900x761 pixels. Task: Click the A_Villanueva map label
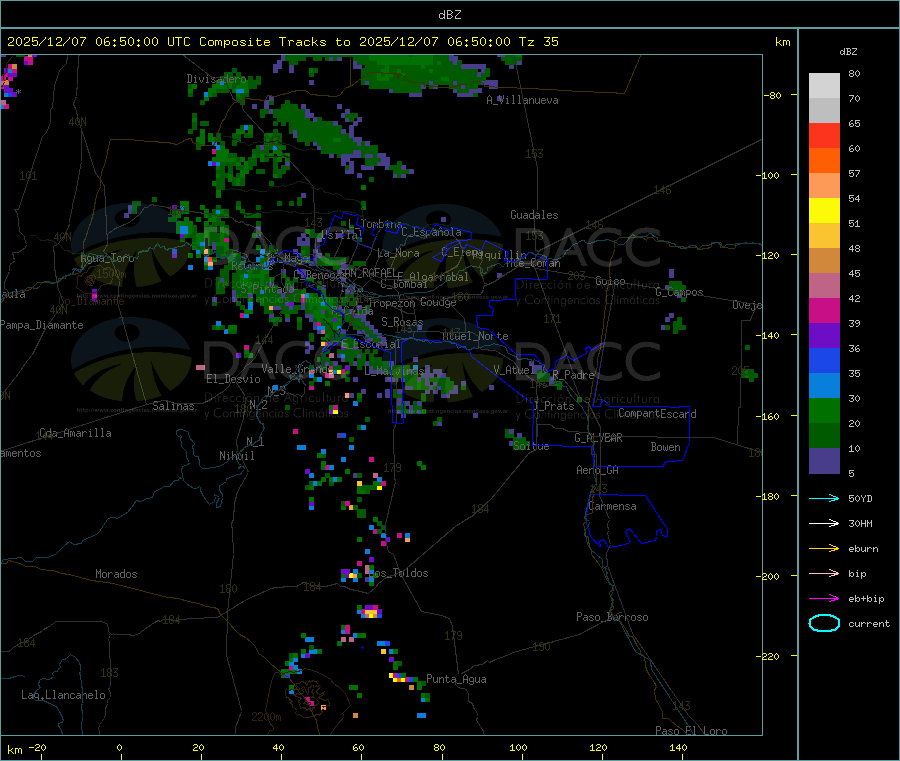pyautogui.click(x=522, y=100)
